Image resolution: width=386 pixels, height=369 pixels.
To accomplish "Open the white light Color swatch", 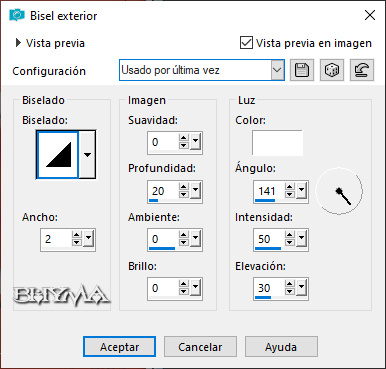I will 277,143.
